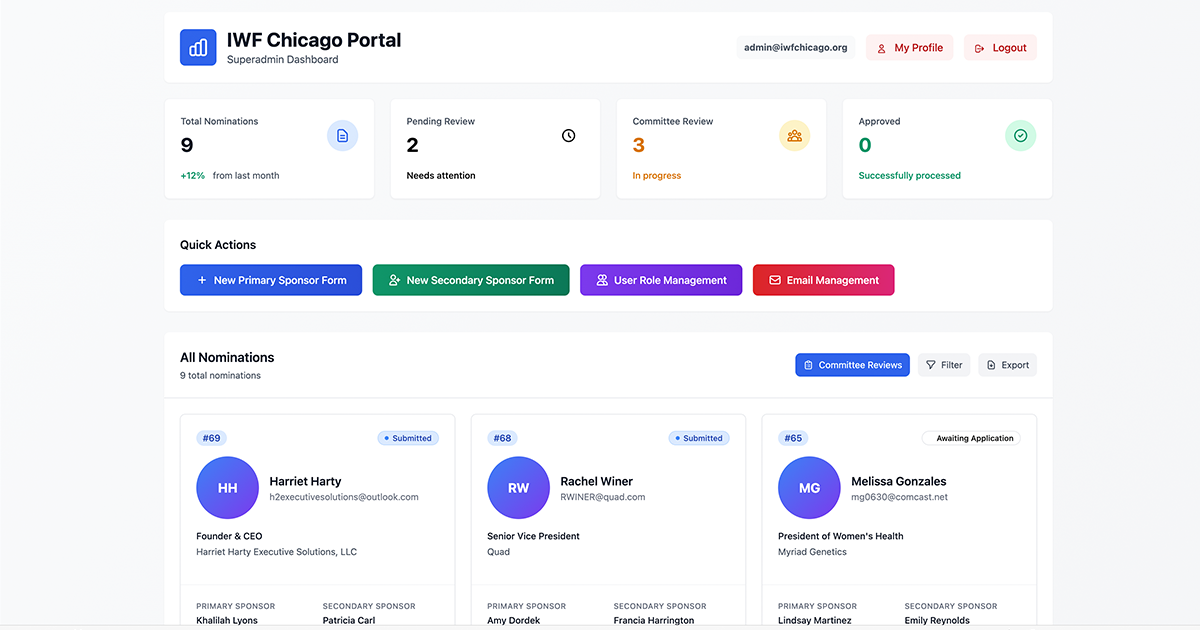
Task: Click the document icon in Total Nominations
Action: click(342, 136)
